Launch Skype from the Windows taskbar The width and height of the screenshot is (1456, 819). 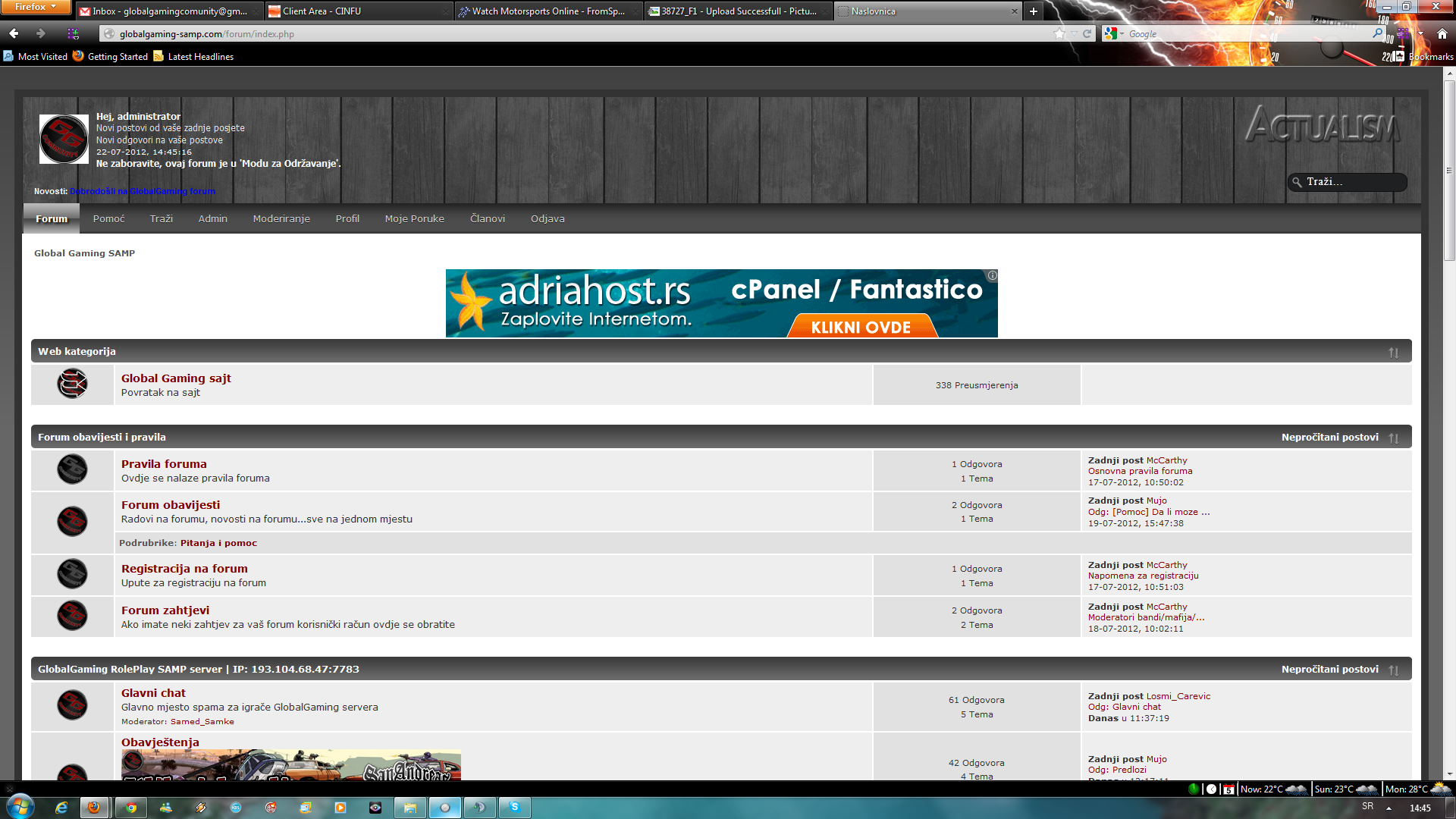[x=515, y=807]
